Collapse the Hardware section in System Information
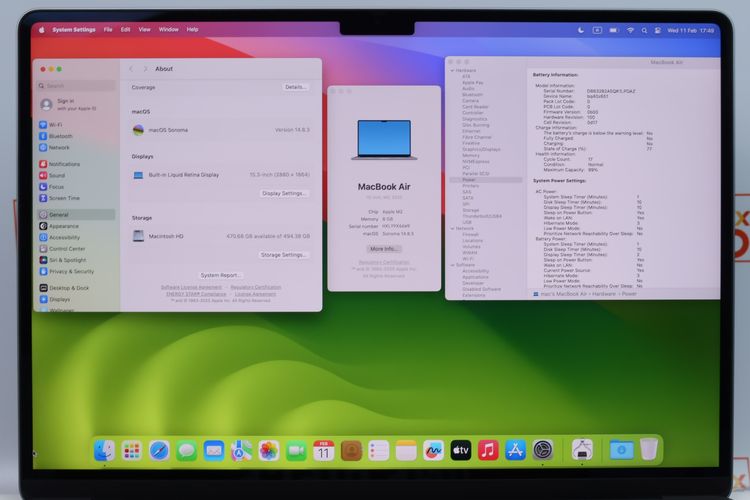The width and height of the screenshot is (750, 500). (x=452, y=71)
